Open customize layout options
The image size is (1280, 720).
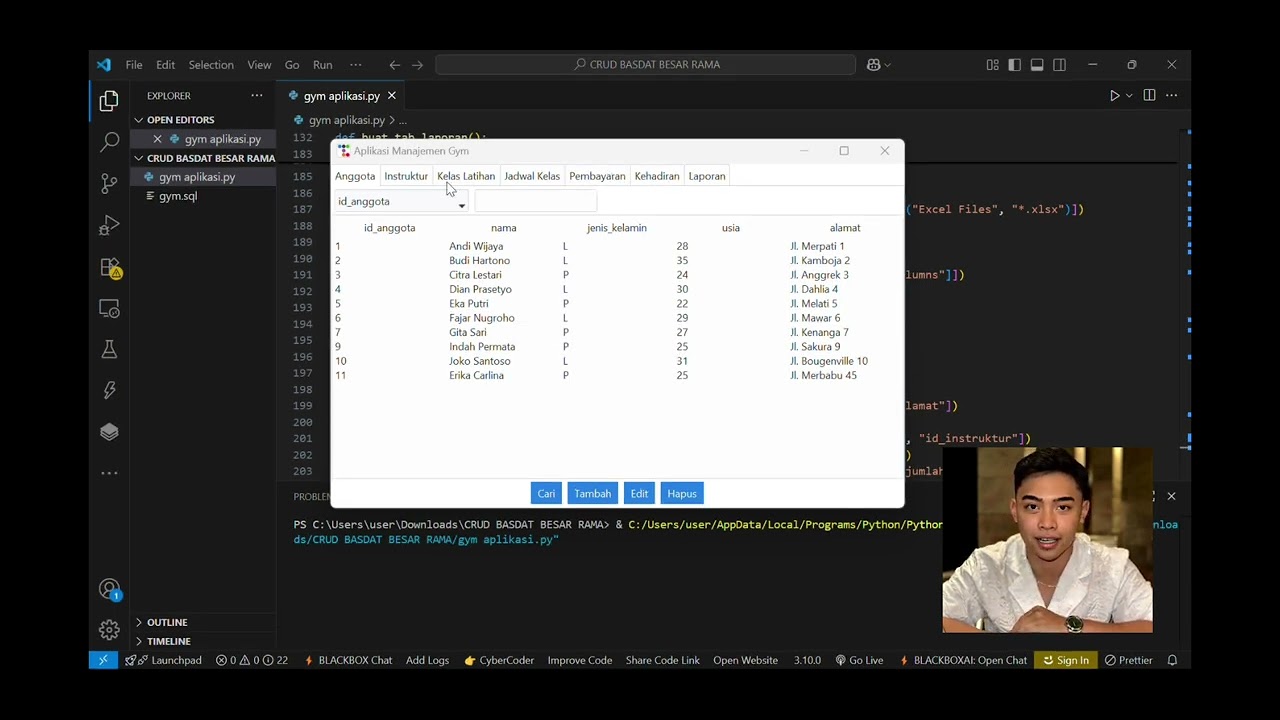point(992,65)
